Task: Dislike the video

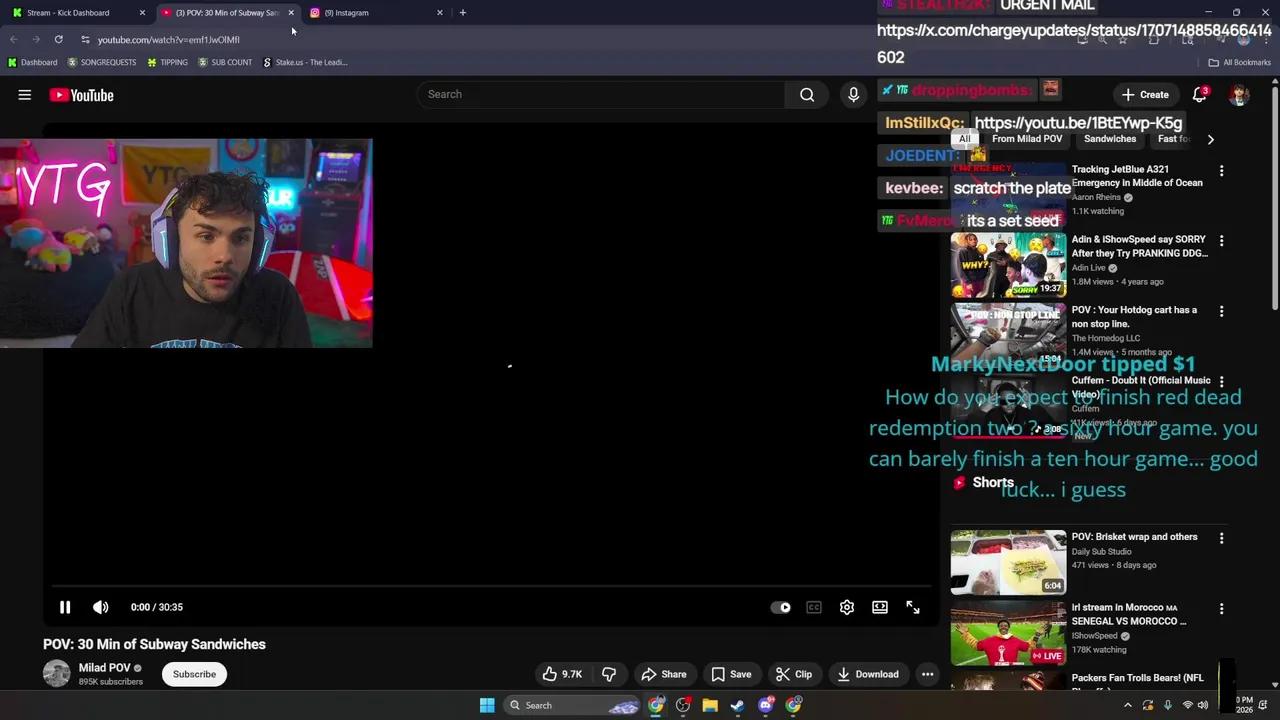Action: tap(609, 674)
